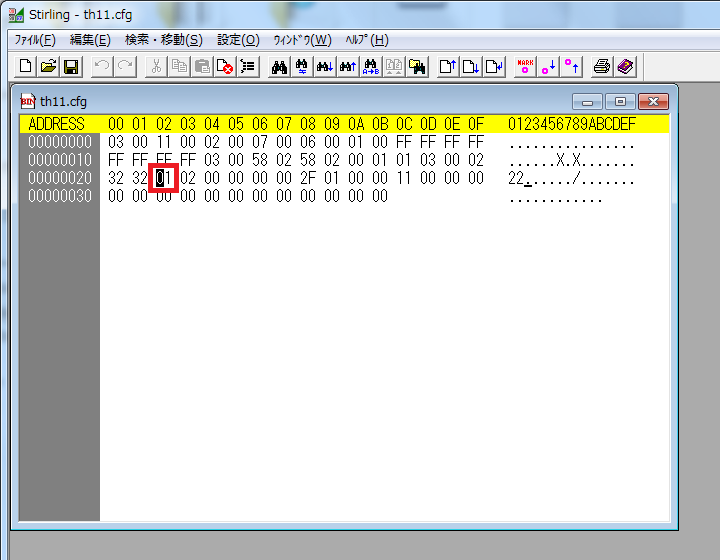Find next with binoculars down-arrow icon
720x560 pixels.
coord(325,67)
